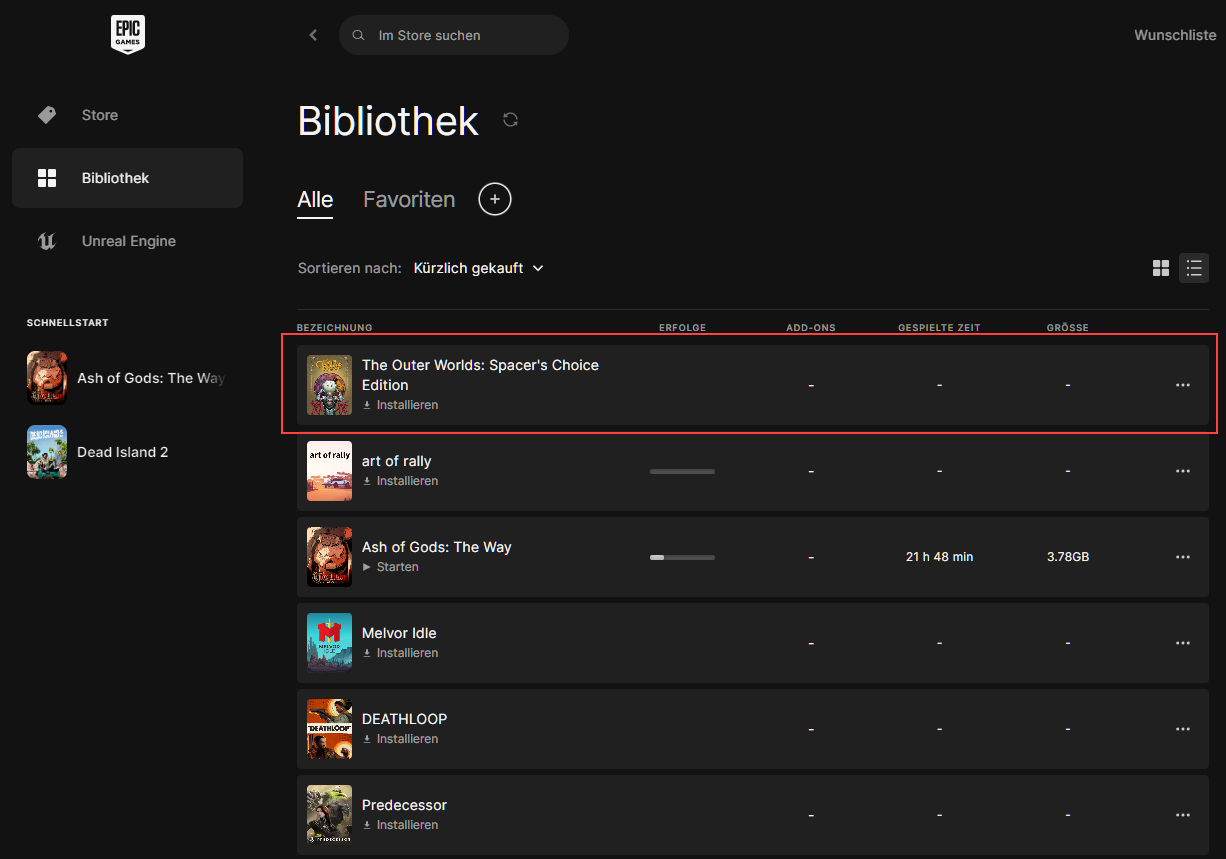Install DEATHLOOP
This screenshot has width=1226, height=859.
(x=400, y=739)
